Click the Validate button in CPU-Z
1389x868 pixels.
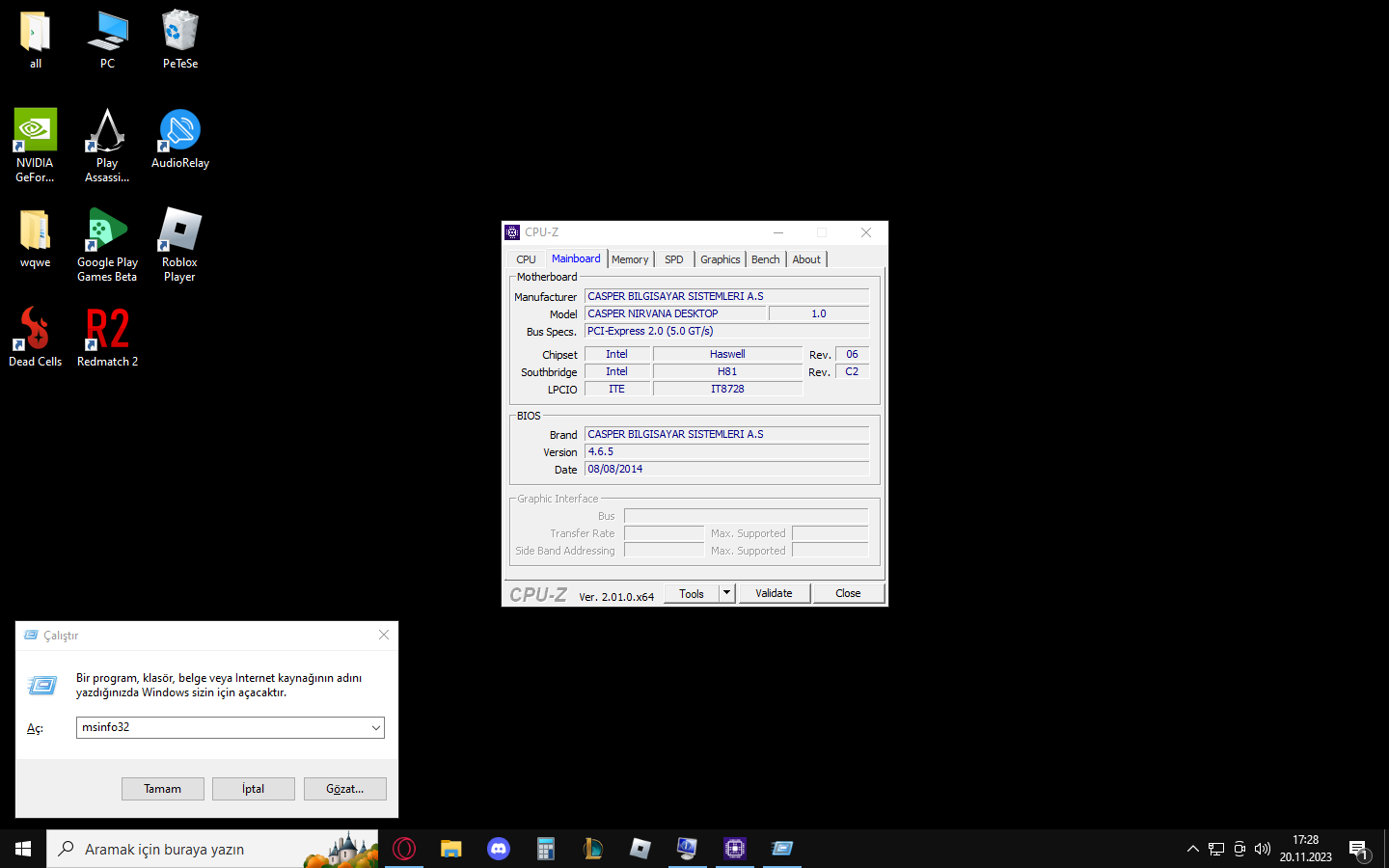[774, 593]
